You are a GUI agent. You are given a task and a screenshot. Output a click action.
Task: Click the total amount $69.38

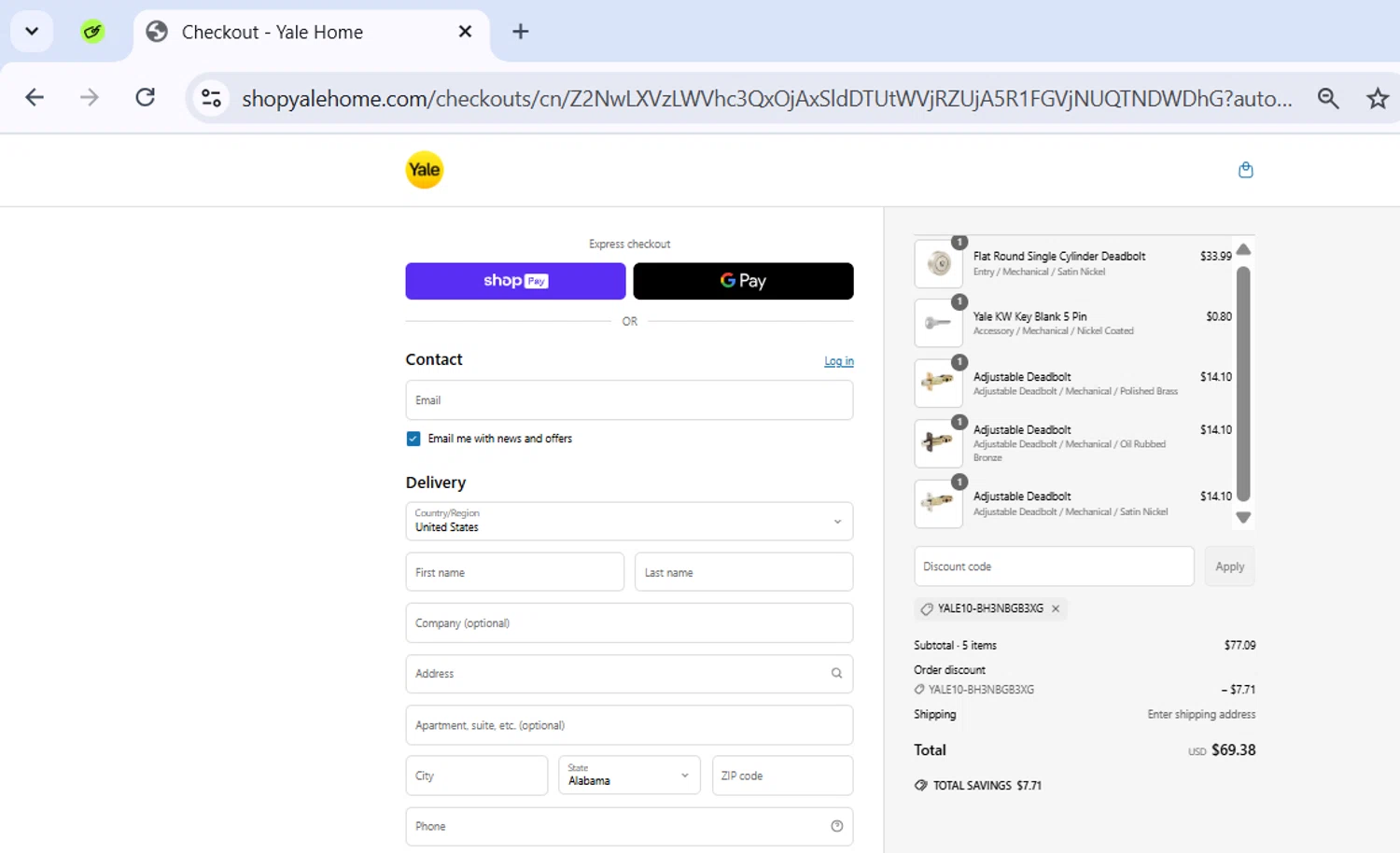pos(1233,750)
